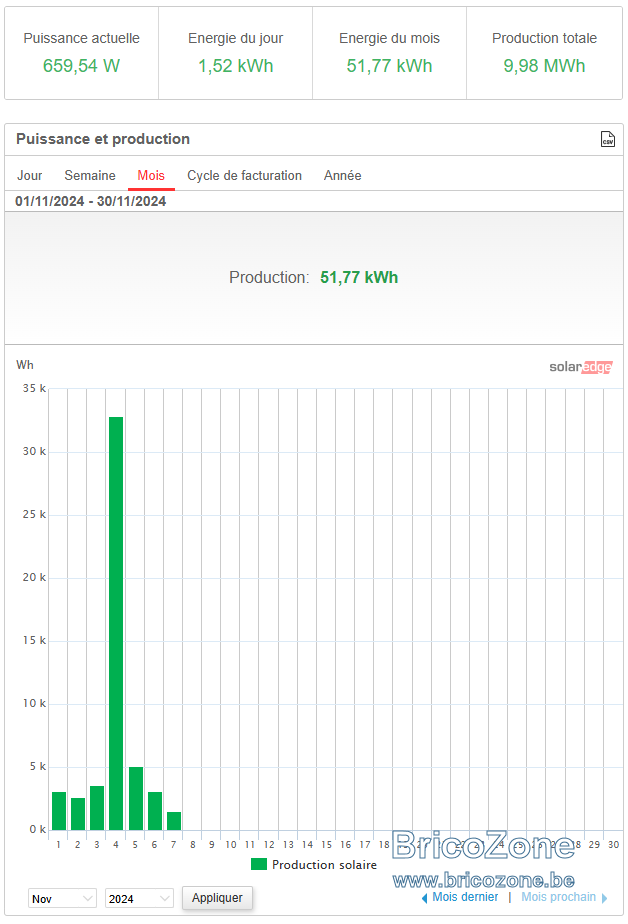Go to Mois dernier
This screenshot has width=628, height=924.
[465, 897]
